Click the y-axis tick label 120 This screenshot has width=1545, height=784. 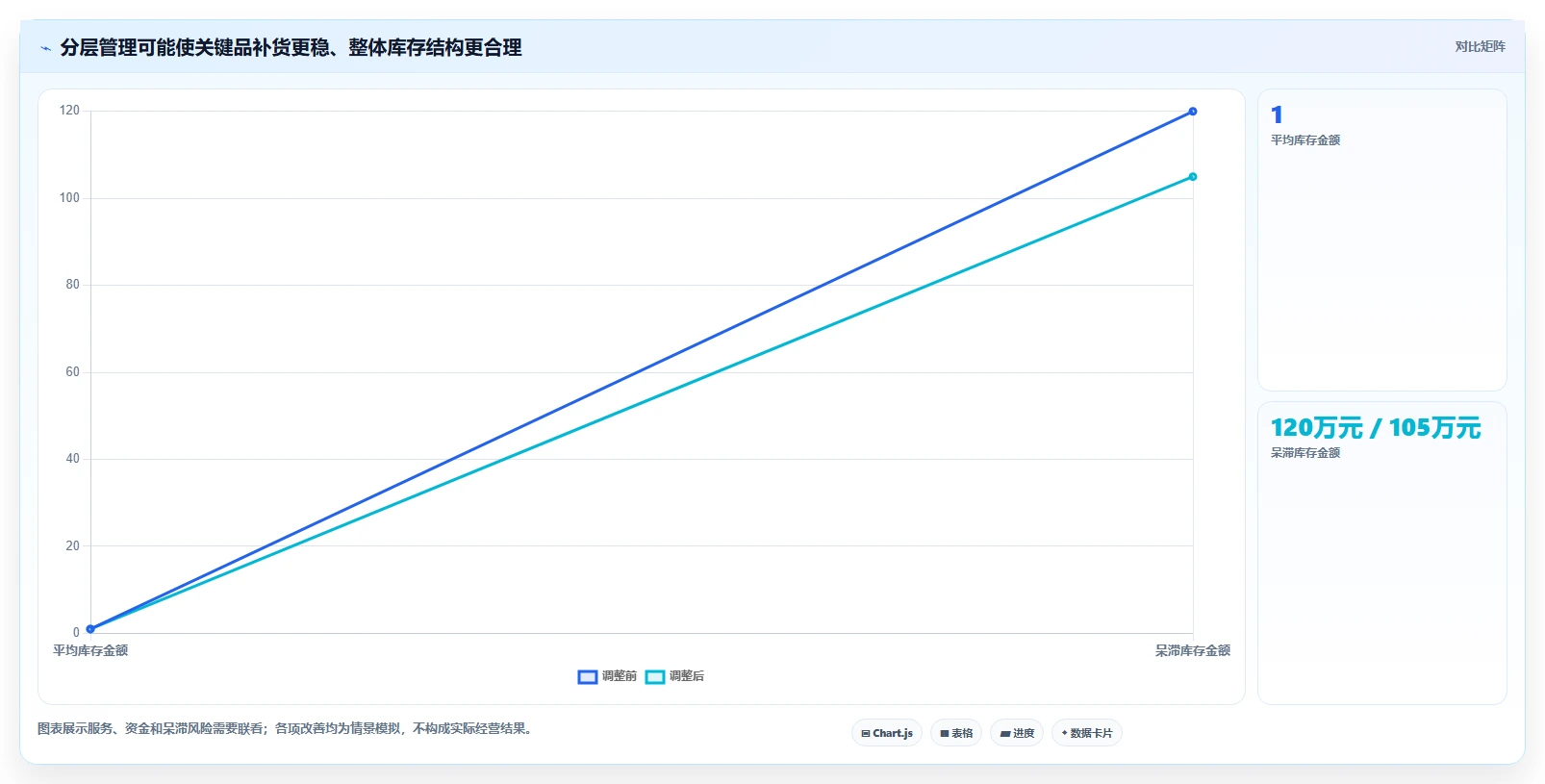(69, 111)
